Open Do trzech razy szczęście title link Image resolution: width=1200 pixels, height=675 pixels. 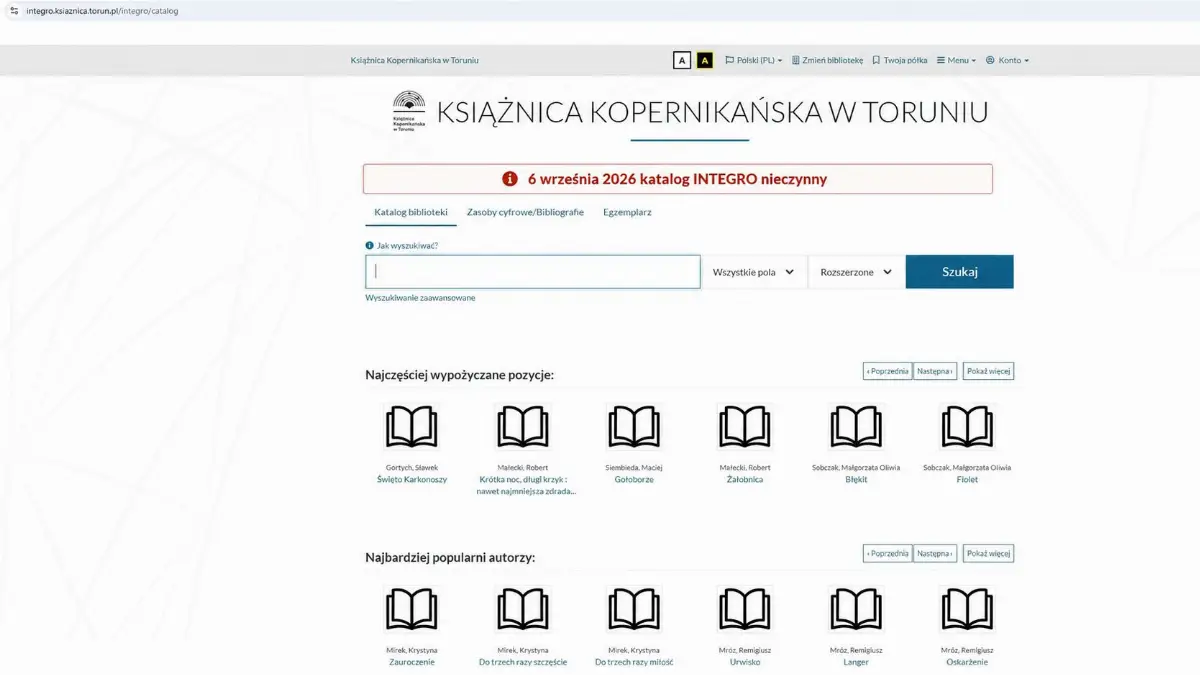point(523,662)
